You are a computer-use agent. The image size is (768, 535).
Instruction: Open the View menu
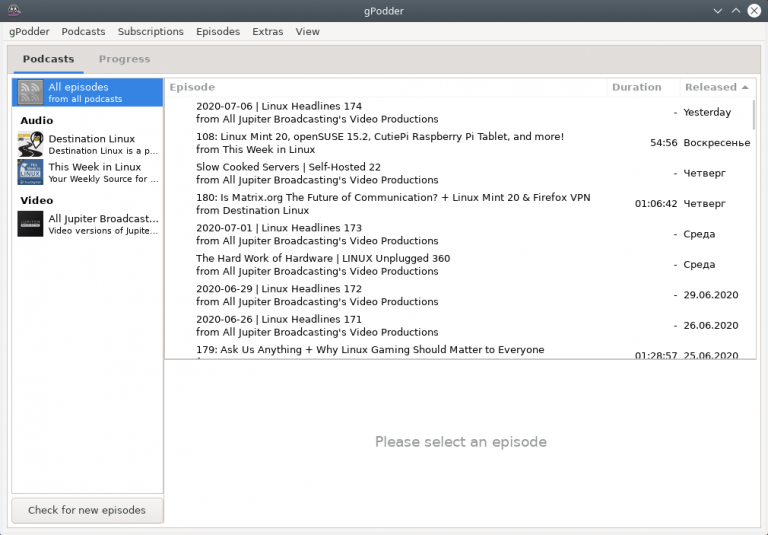pos(308,31)
